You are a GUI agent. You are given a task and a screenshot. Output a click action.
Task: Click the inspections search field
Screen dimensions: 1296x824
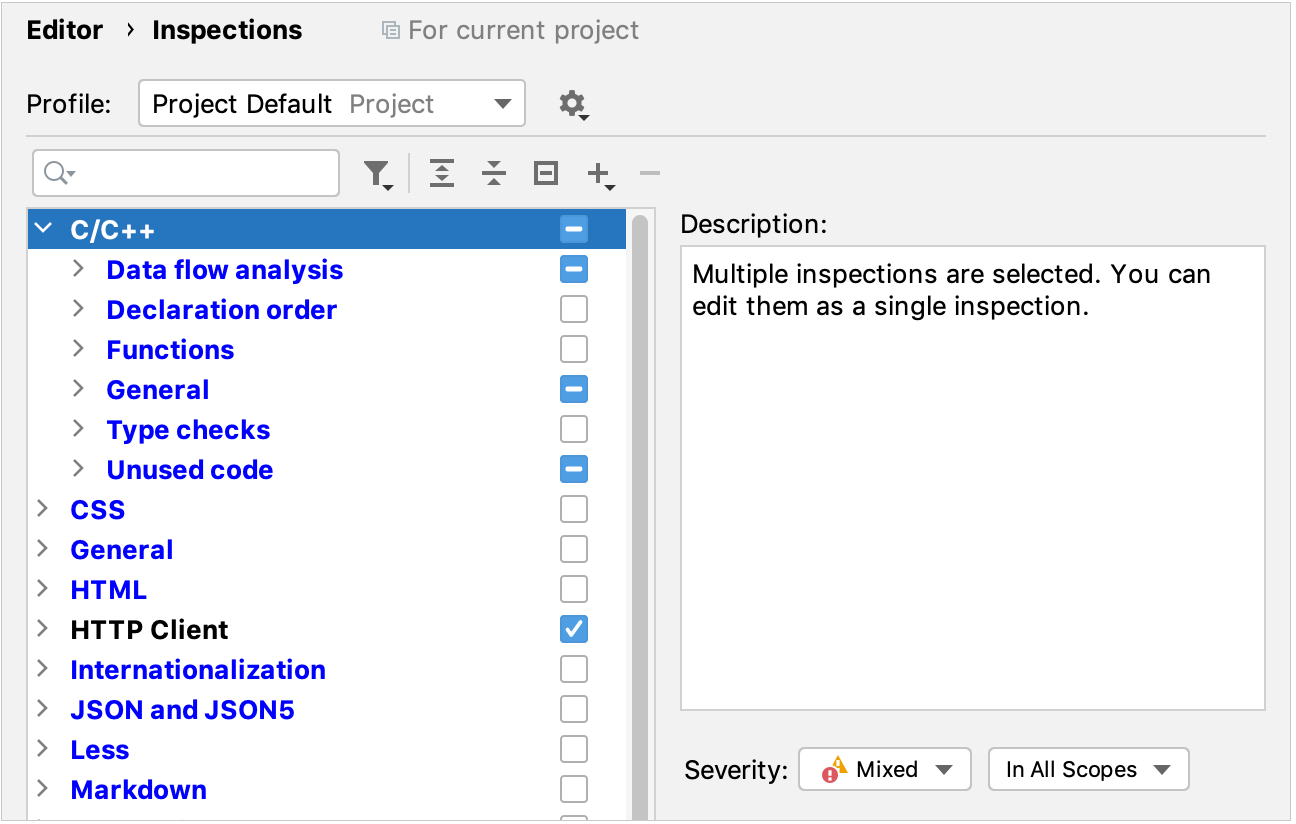pos(185,173)
